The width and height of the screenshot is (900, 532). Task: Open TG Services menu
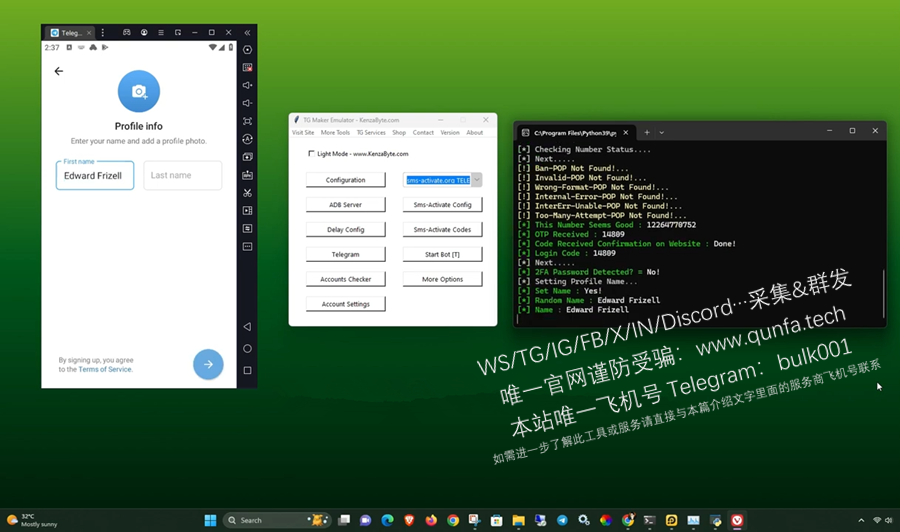[x=371, y=133]
